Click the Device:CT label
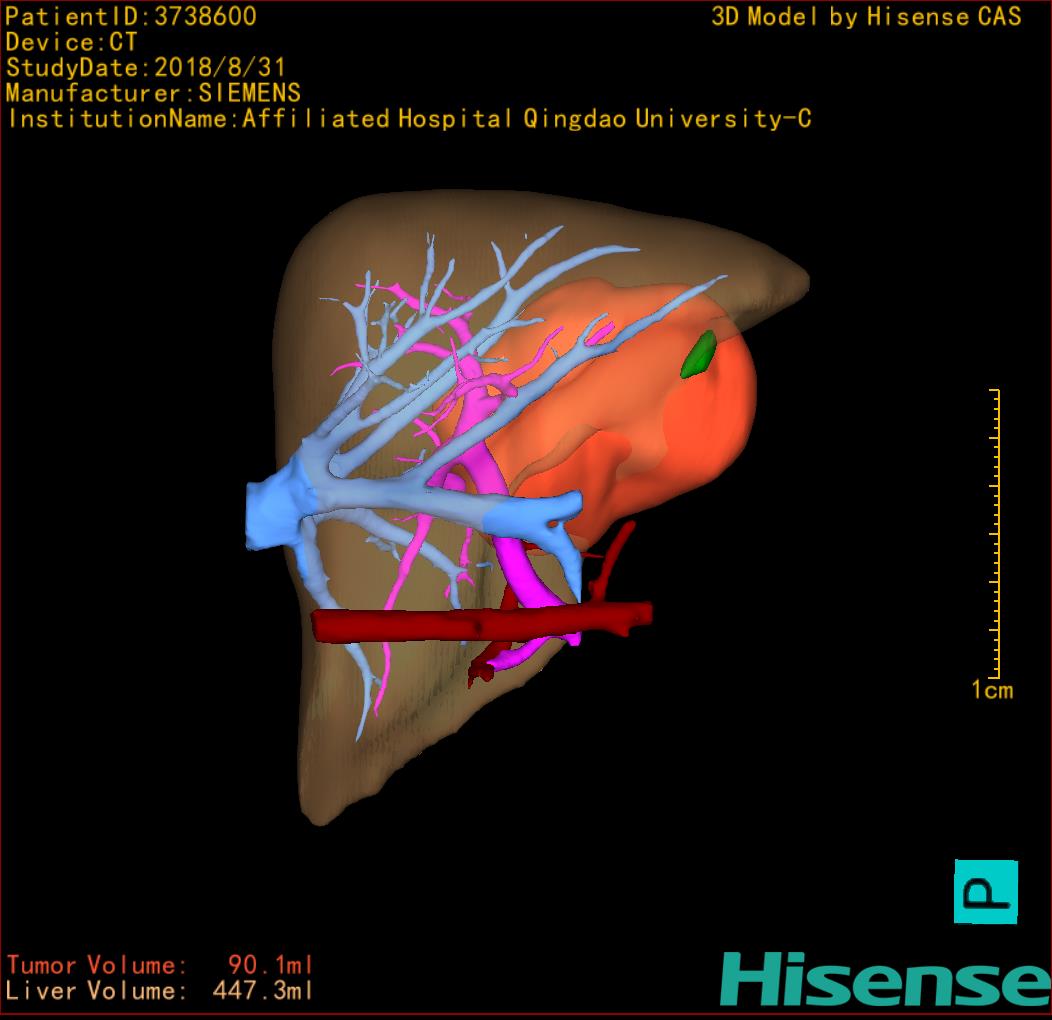The width and height of the screenshot is (1052, 1020). tap(71, 42)
